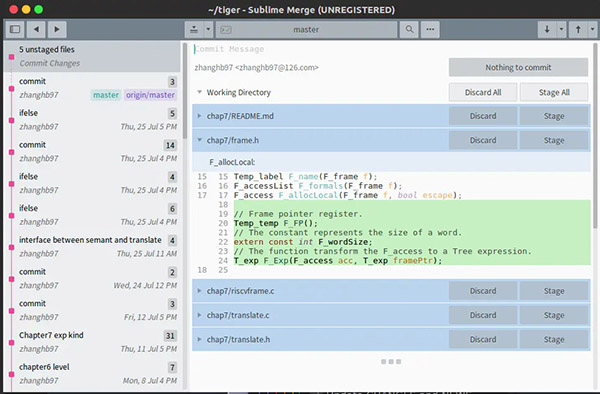Collapse the chap7/frame.h diff
The image size is (600, 394).
(199, 140)
